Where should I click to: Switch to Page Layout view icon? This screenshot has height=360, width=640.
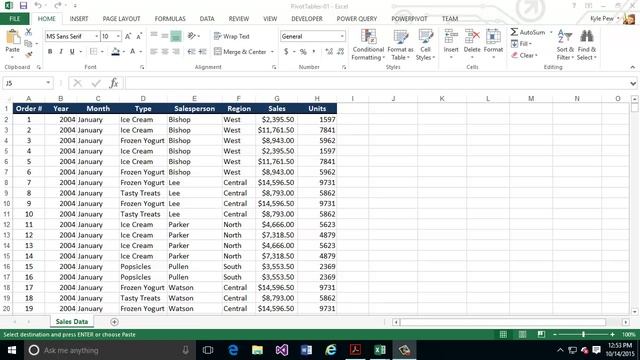point(522,334)
